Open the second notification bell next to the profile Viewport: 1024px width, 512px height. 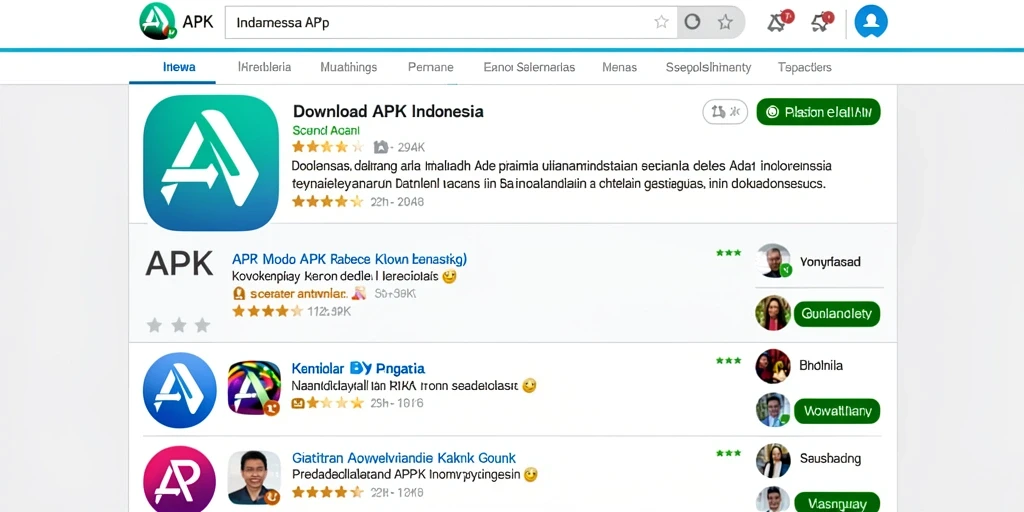(x=822, y=22)
